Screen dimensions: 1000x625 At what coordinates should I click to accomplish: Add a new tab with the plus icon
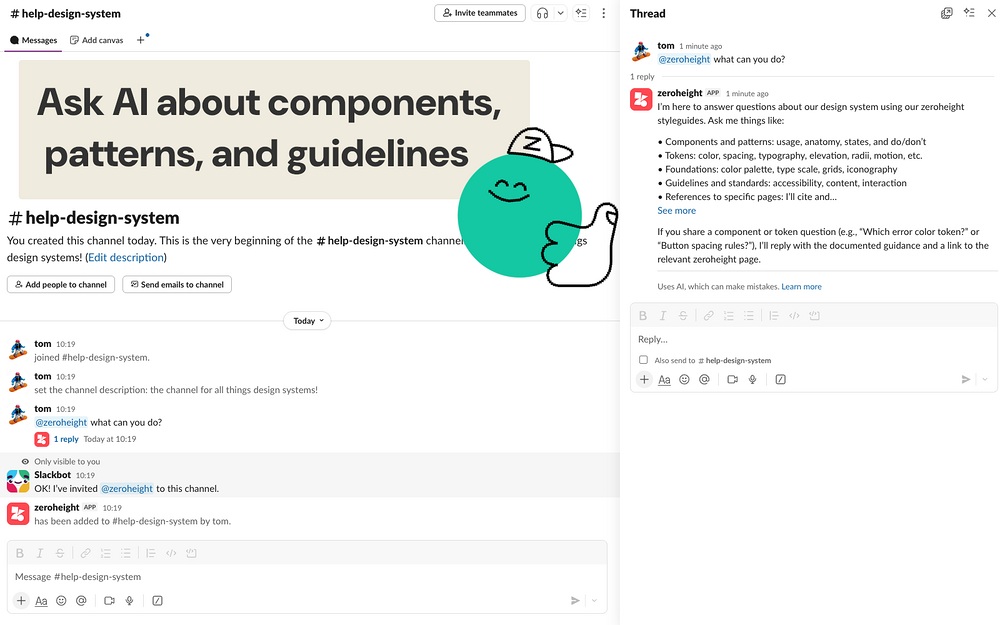[140, 40]
